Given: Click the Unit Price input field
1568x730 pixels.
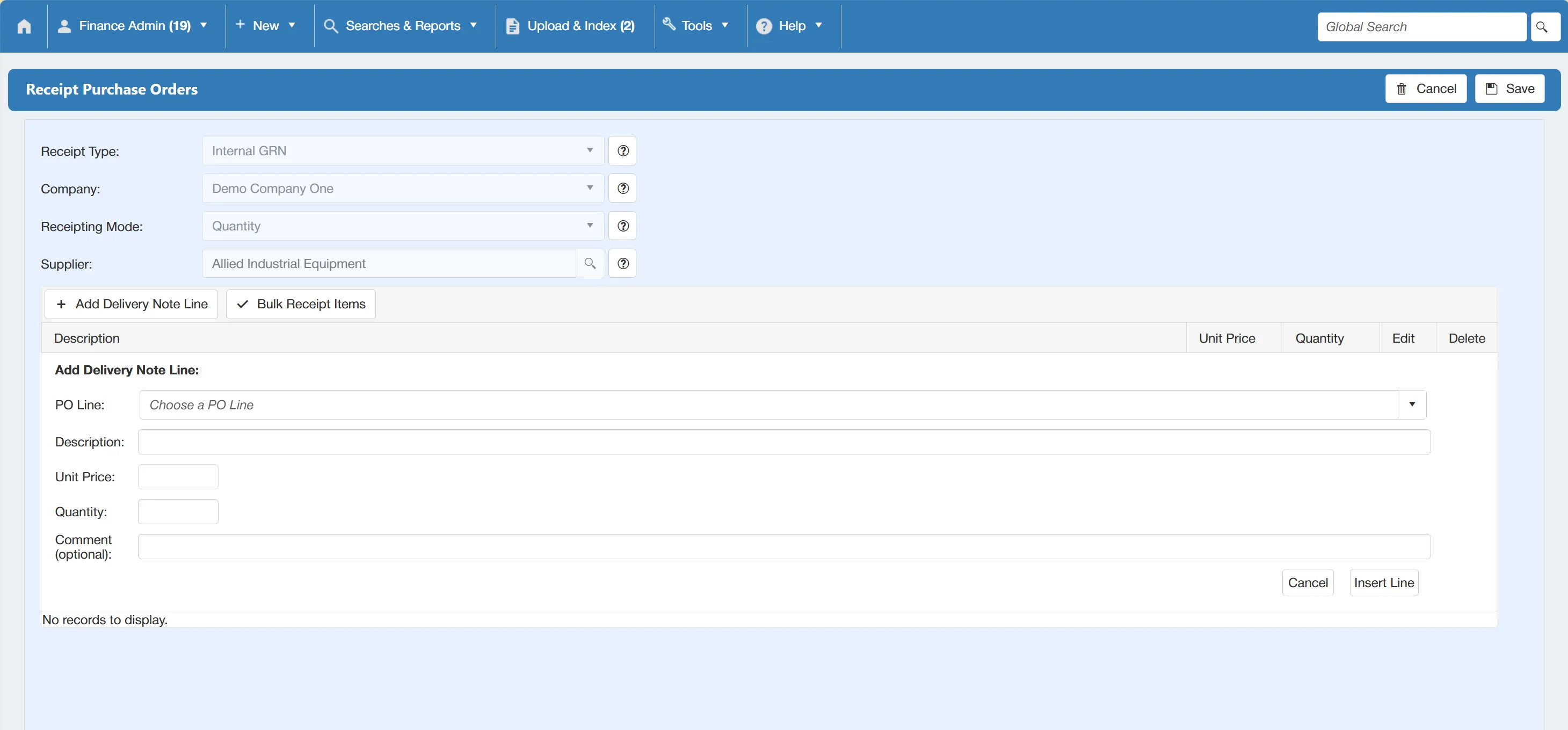Looking at the screenshot, I should pyautogui.click(x=178, y=478).
